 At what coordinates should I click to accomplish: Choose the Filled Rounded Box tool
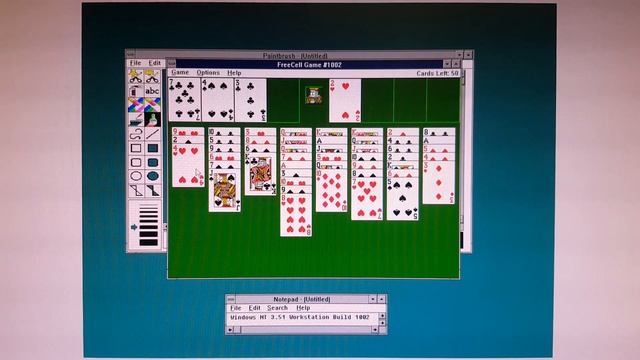[x=152, y=162]
